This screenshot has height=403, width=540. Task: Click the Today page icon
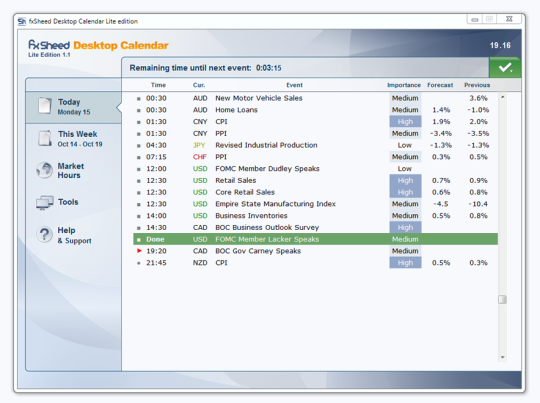coord(45,105)
